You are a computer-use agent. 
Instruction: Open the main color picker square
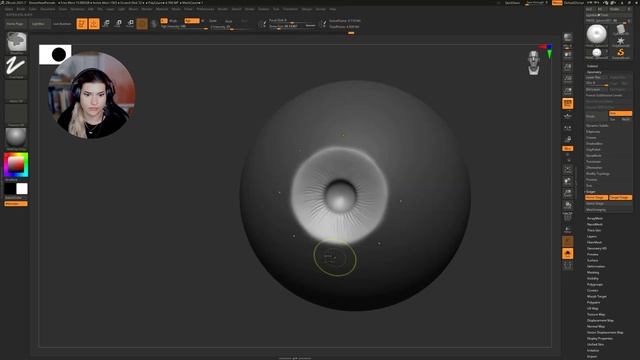(16, 165)
